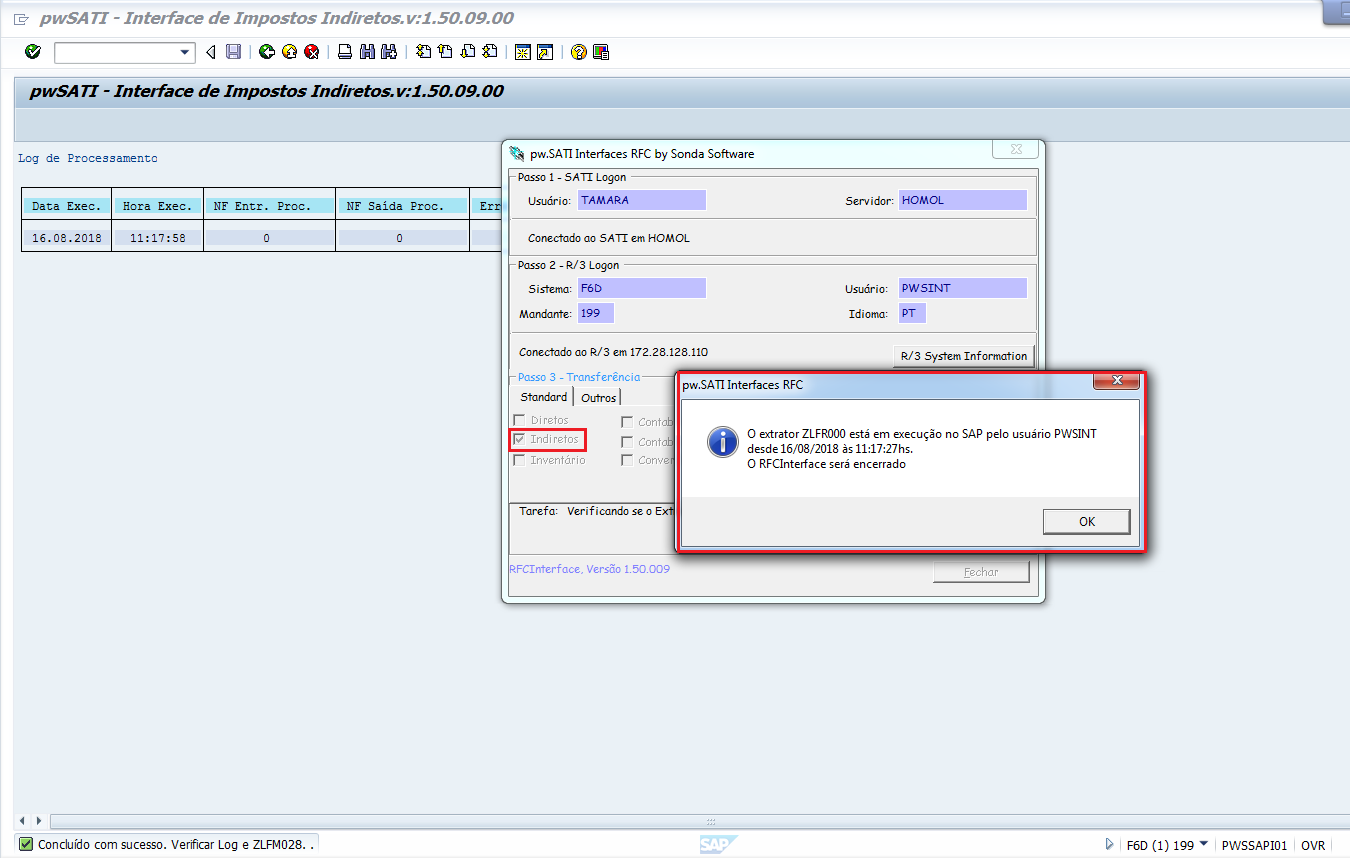This screenshot has height=858, width=1350.
Task: Click the yellow Exit arrow icon
Action: tap(289, 52)
